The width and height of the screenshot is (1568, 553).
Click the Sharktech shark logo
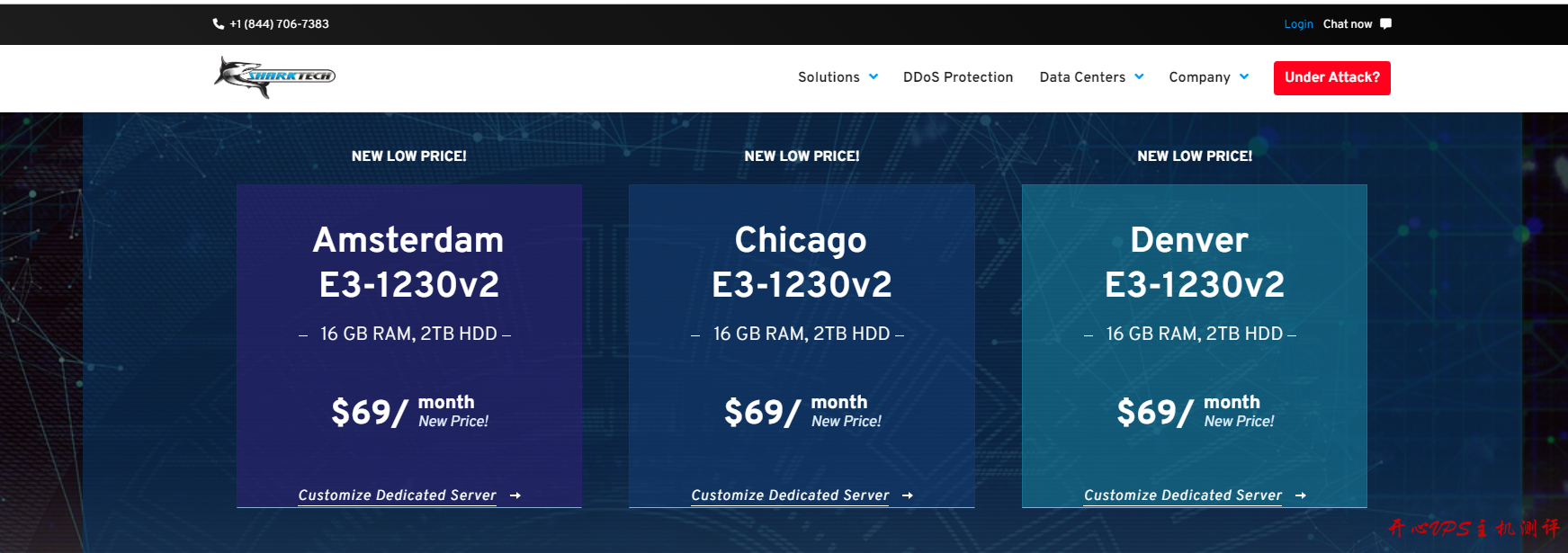[274, 76]
